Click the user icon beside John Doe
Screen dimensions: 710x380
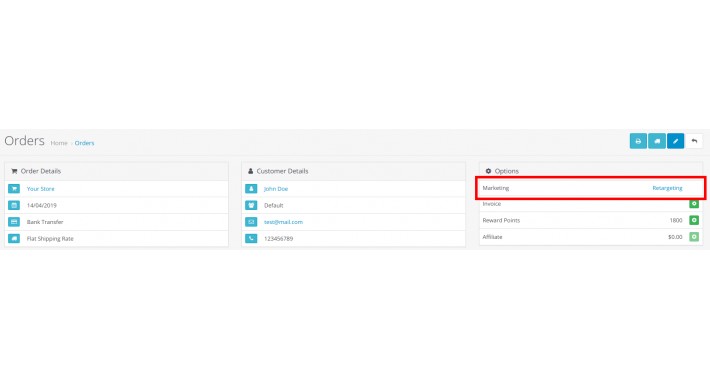coord(251,188)
